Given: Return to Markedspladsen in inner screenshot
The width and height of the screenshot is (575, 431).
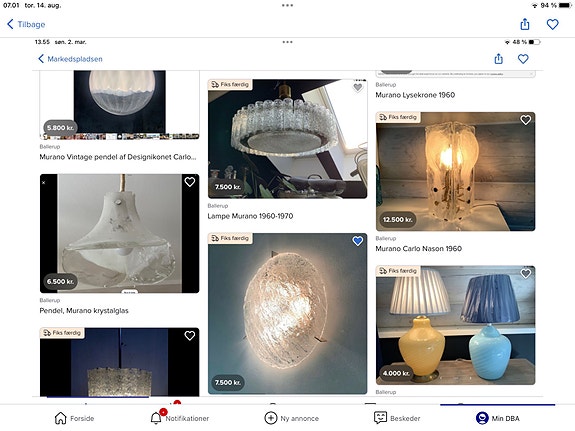Looking at the screenshot, I should point(70,59).
